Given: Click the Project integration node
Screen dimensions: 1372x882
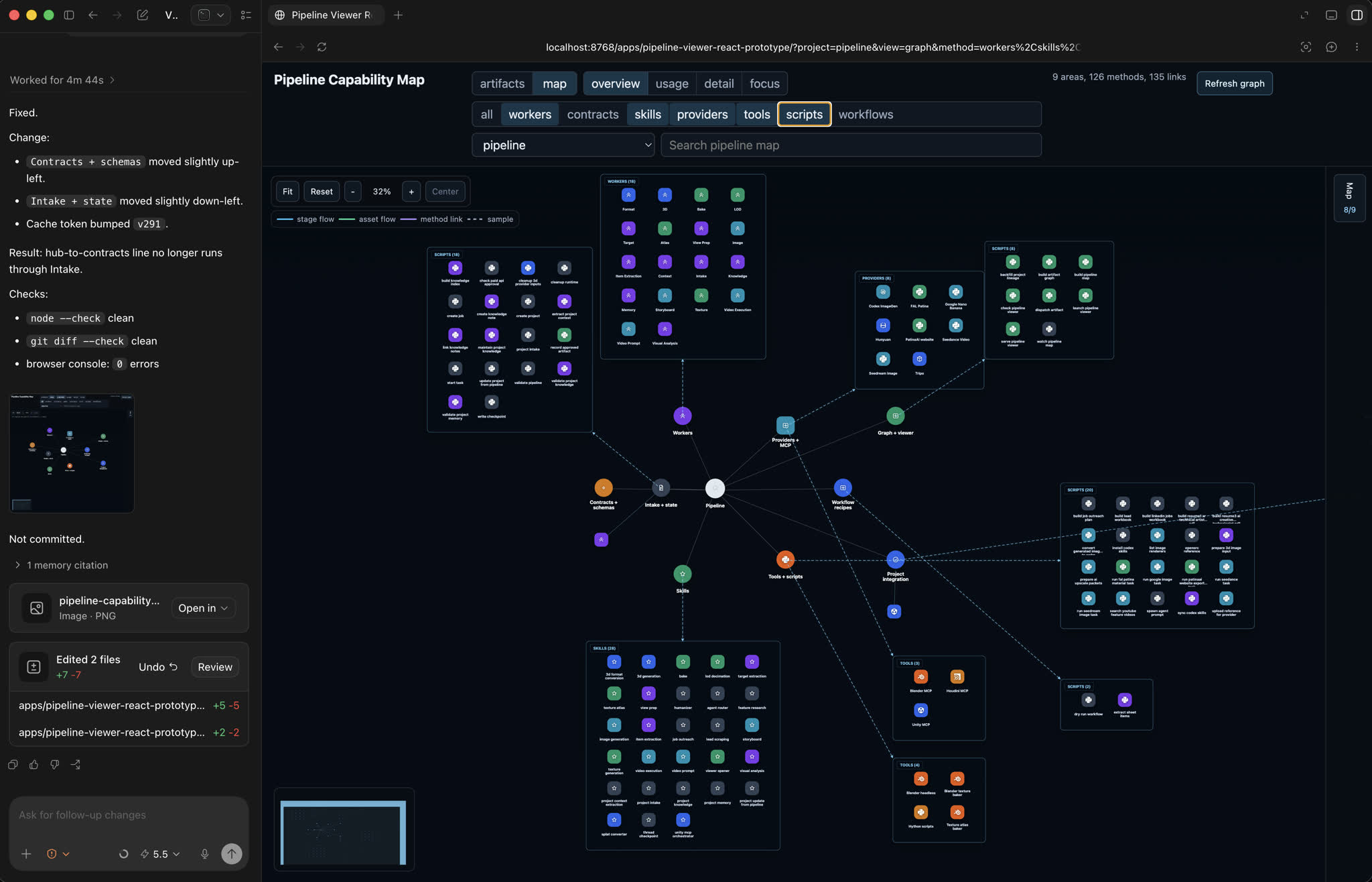Looking at the screenshot, I should tap(895, 560).
